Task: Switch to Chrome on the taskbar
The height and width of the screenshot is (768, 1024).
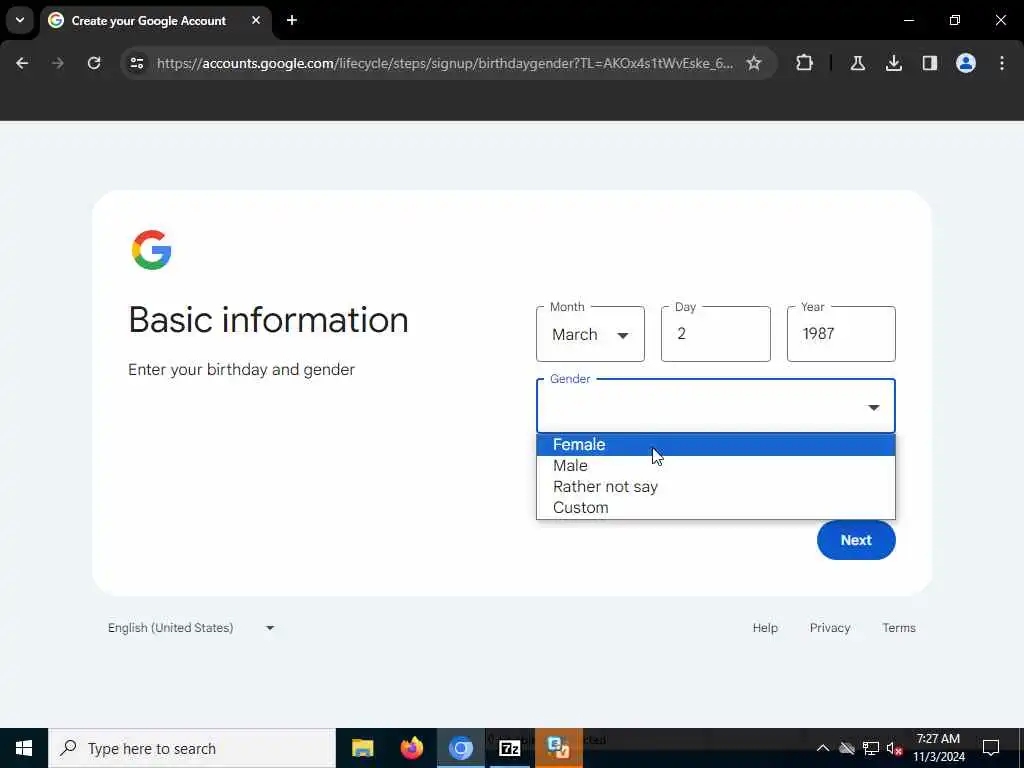Action: [x=460, y=748]
